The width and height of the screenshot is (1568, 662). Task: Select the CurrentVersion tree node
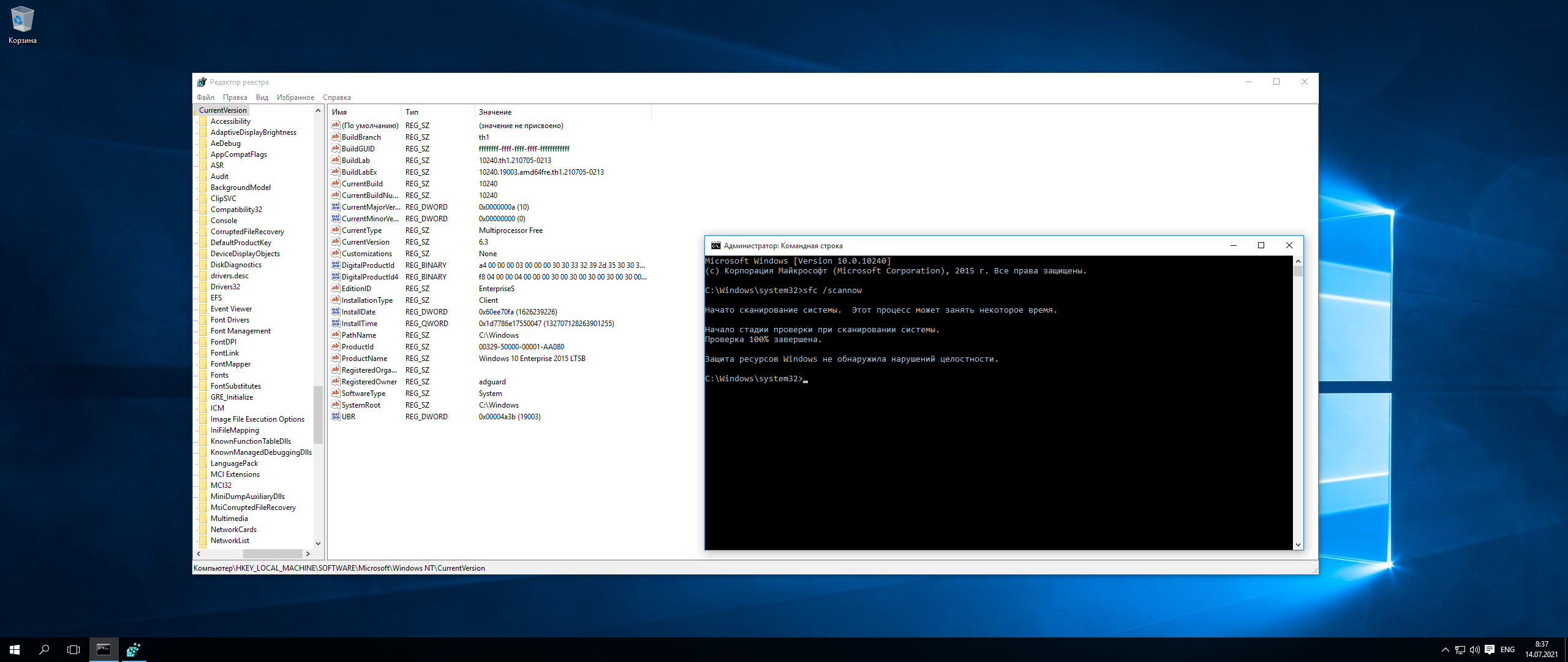[223, 110]
